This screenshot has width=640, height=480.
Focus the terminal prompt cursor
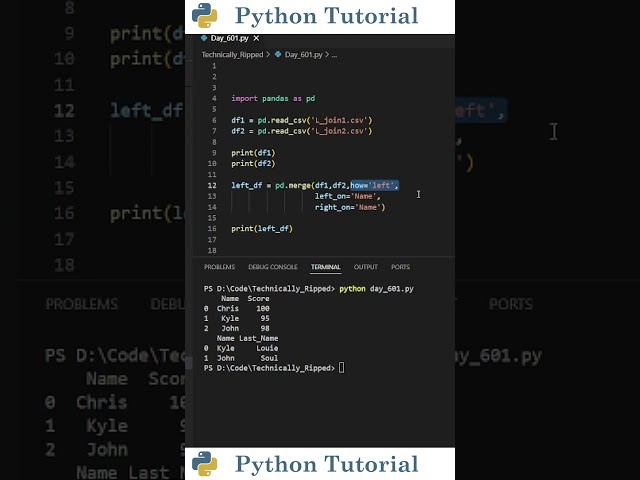click(342, 368)
